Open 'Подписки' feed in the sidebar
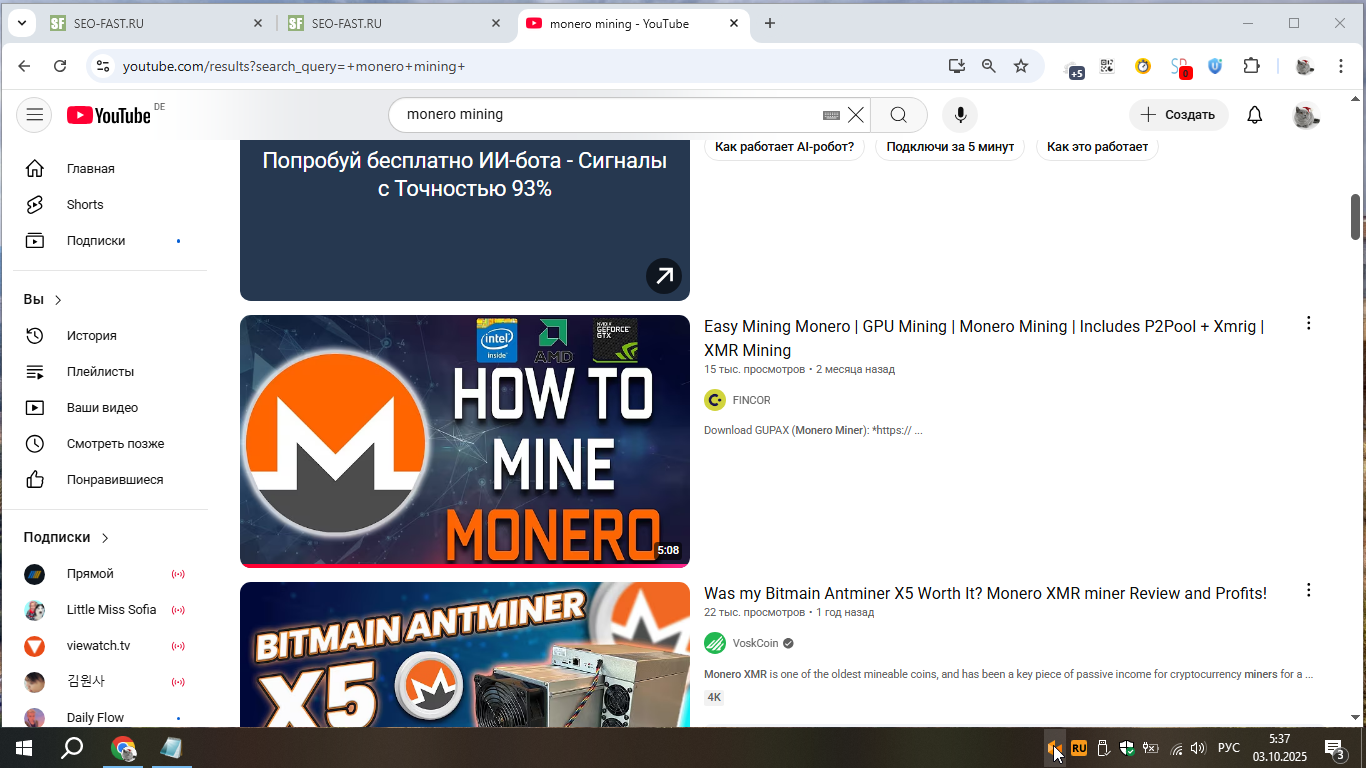The width and height of the screenshot is (1366, 768). 110,241
